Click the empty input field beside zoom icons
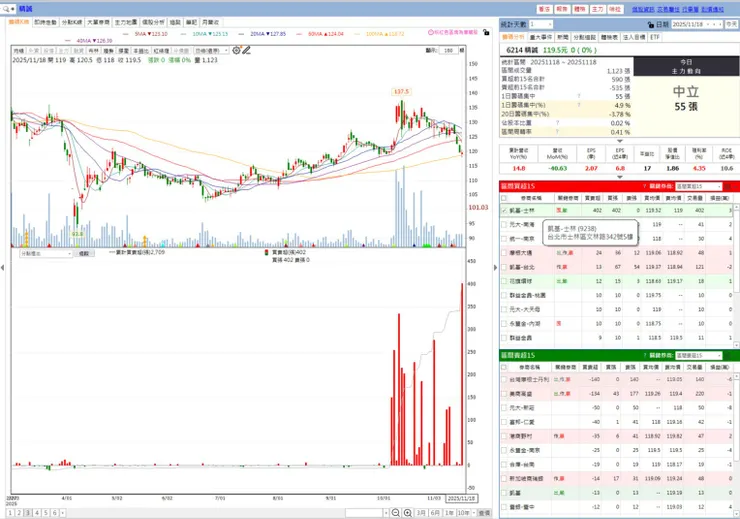The width and height of the screenshot is (740, 519). pos(363,513)
